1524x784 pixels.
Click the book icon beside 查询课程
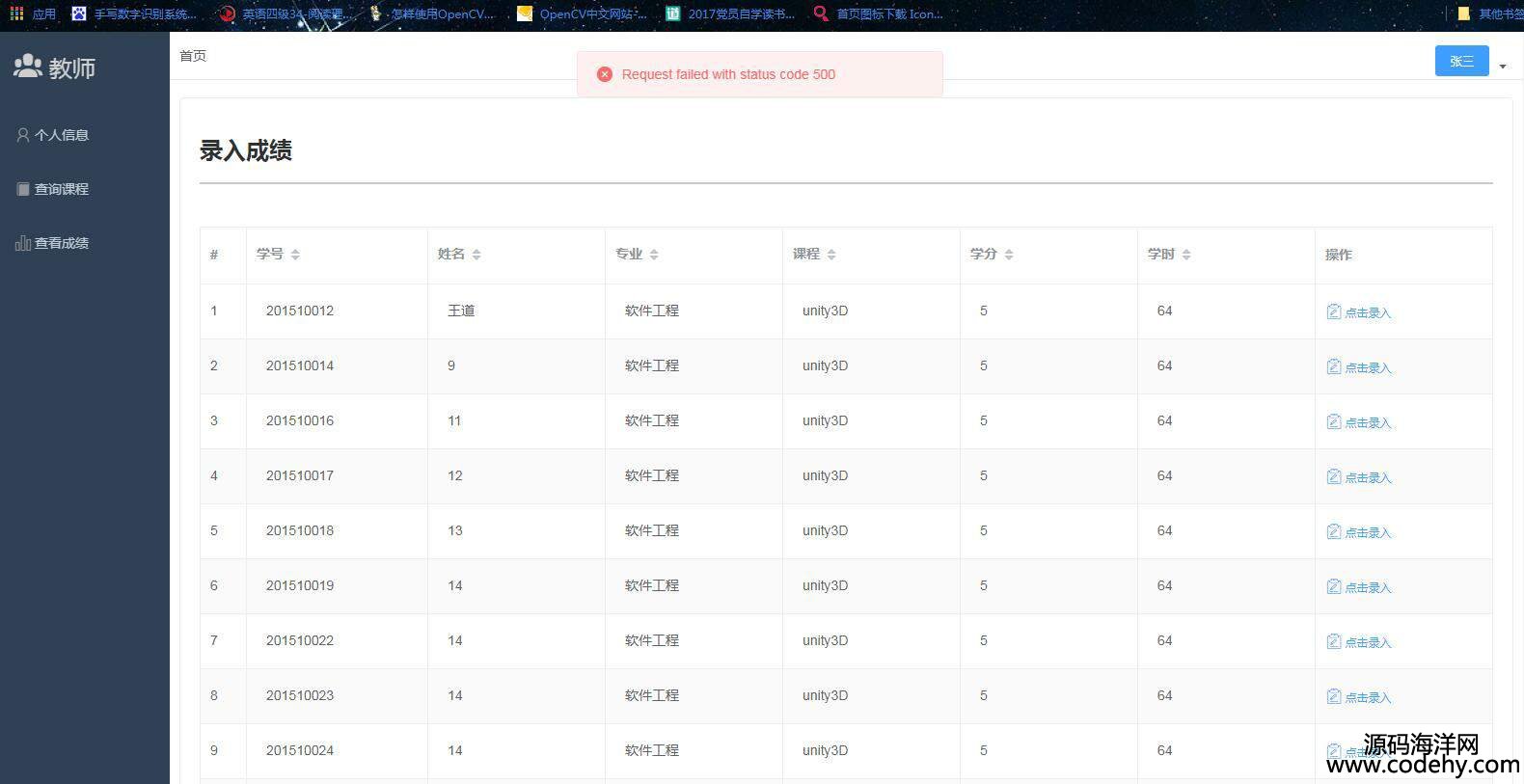tap(23, 189)
